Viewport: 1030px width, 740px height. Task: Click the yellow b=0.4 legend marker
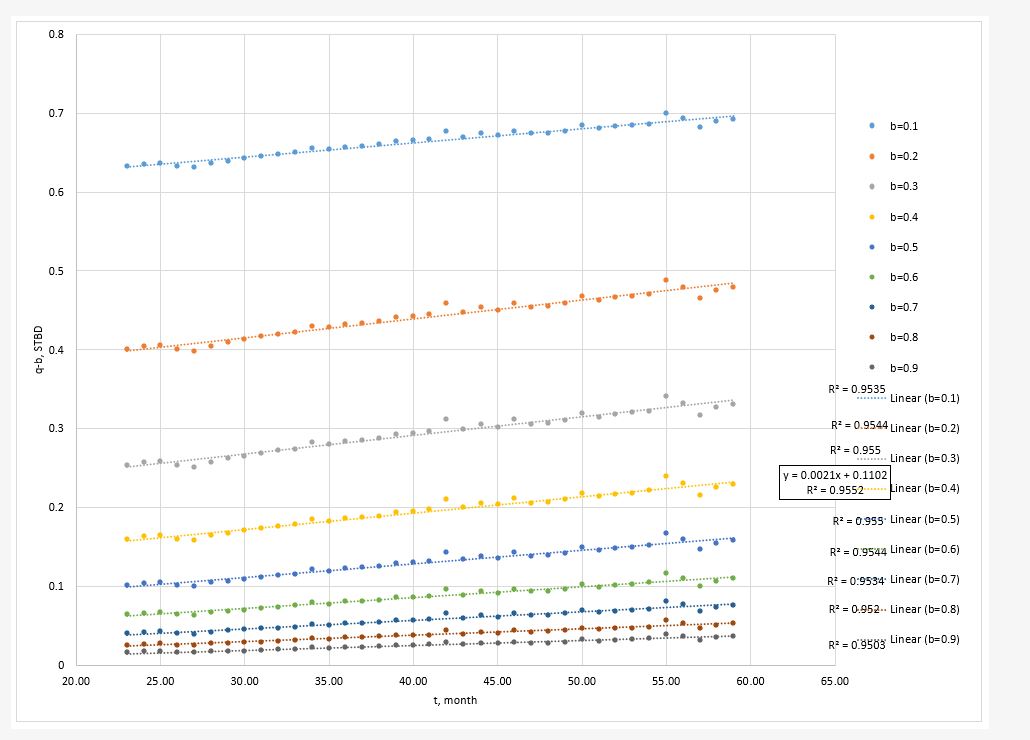click(872, 217)
